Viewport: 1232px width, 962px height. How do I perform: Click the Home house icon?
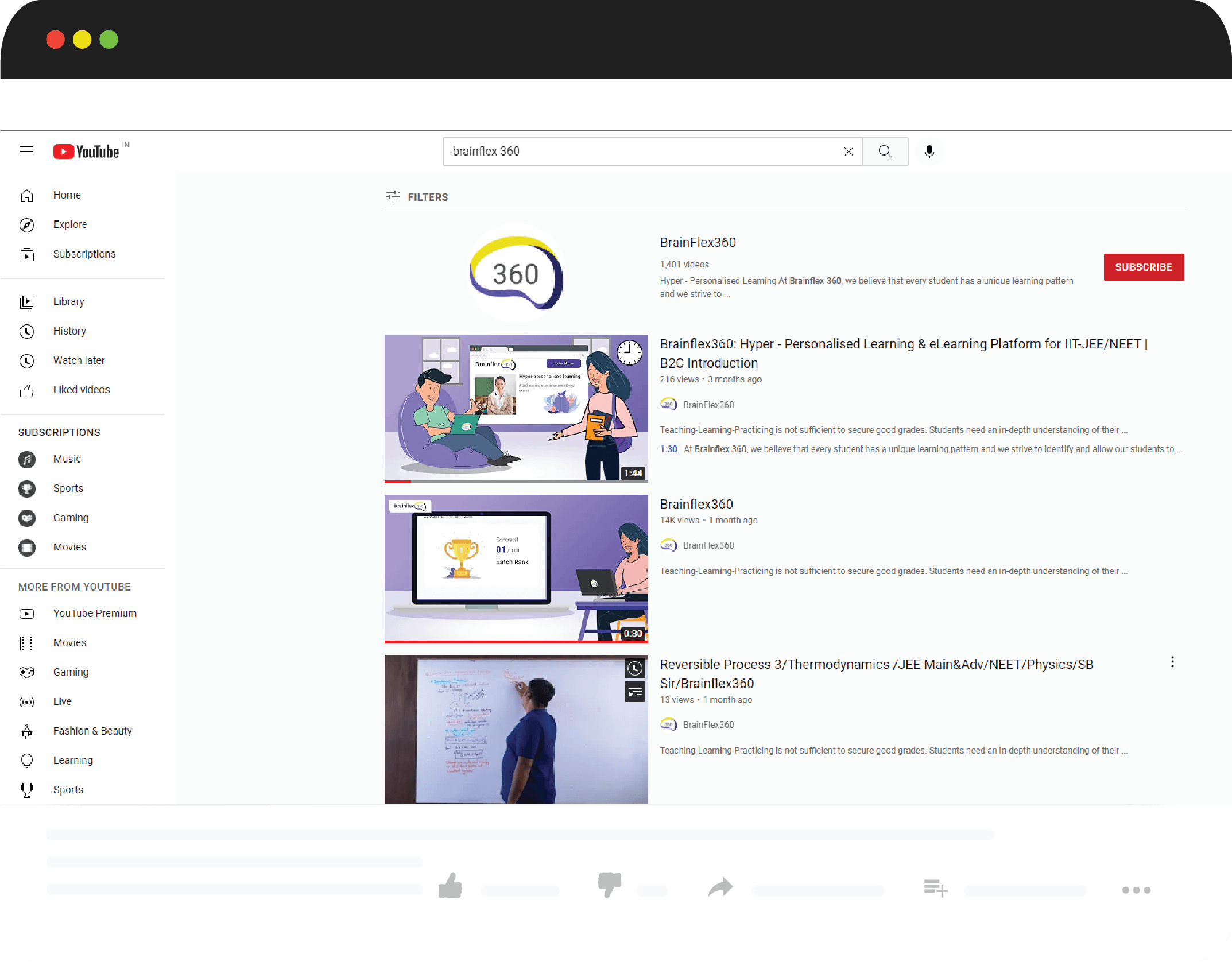coord(26,196)
